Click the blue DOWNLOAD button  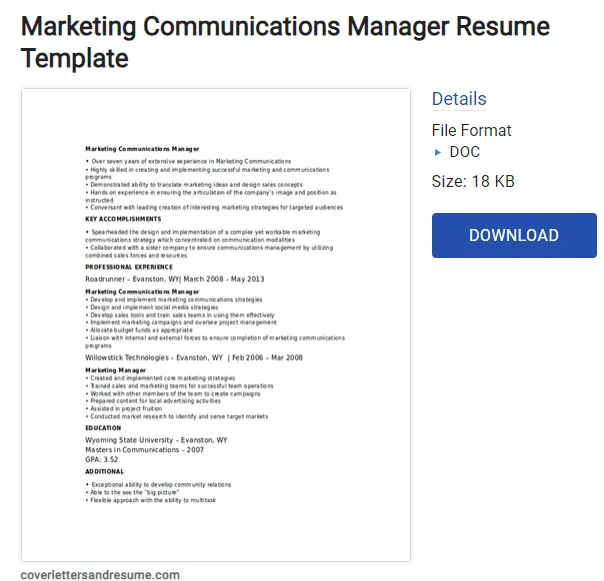tap(514, 235)
